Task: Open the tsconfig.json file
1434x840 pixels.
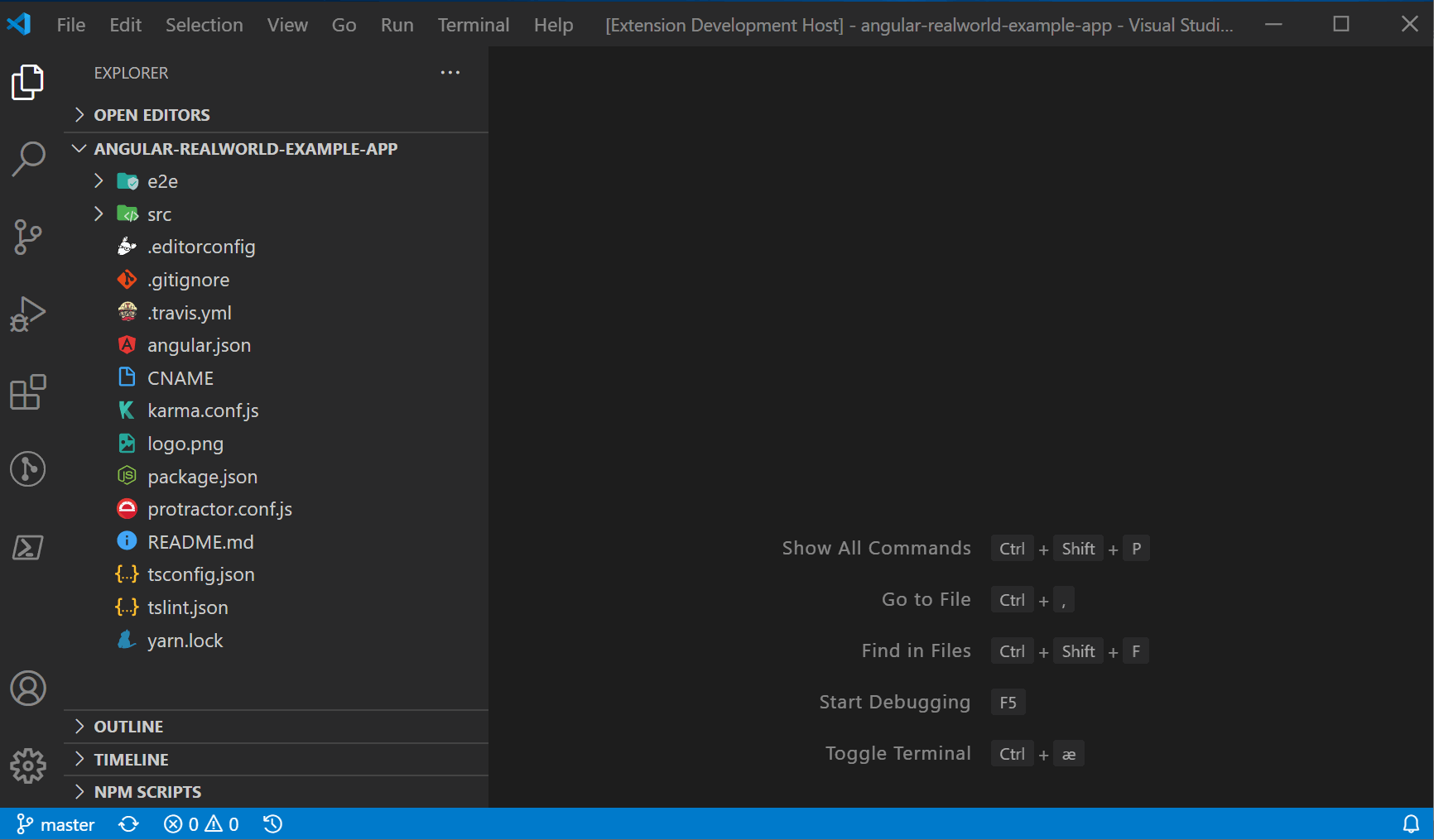Action: click(276, 574)
